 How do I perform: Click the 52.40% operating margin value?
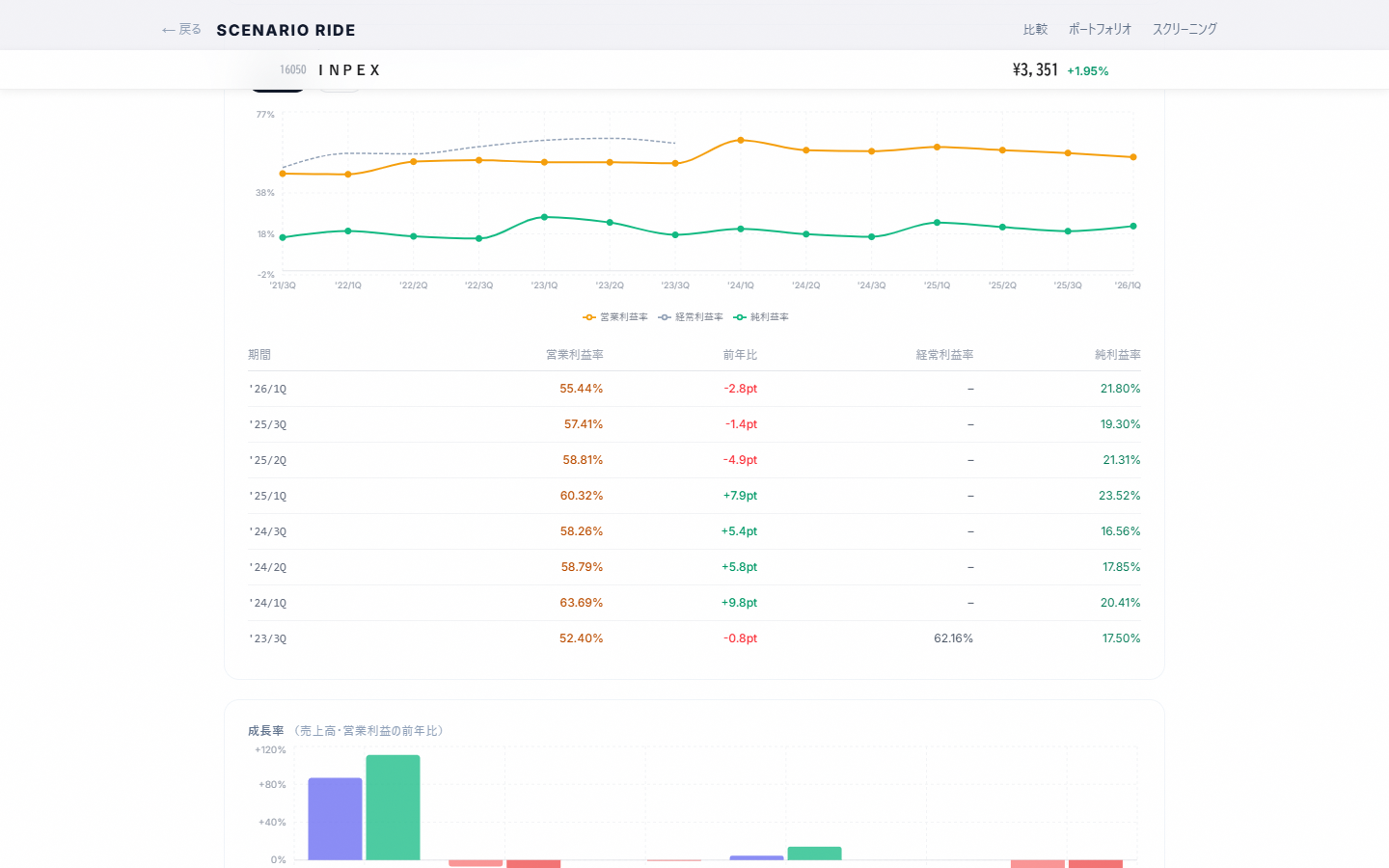(582, 638)
